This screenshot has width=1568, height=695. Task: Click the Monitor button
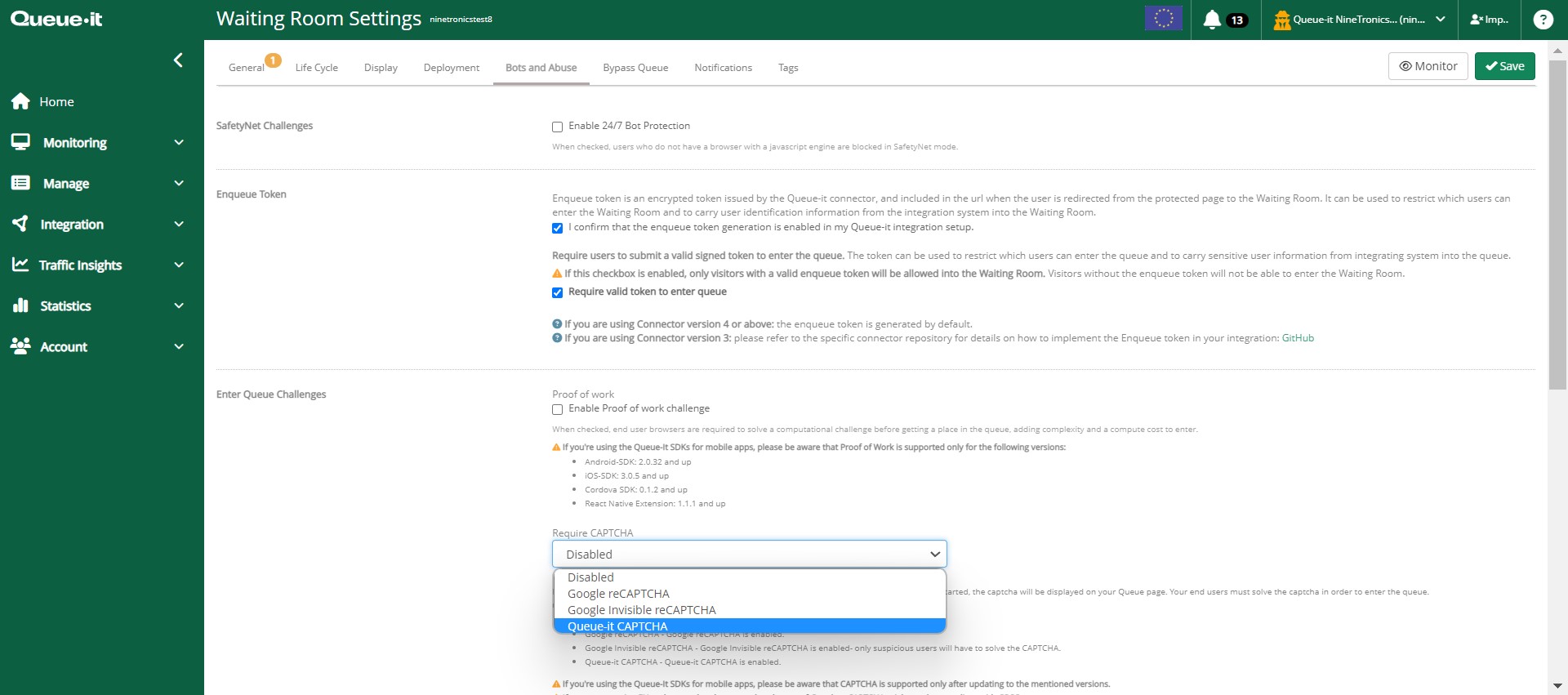click(1428, 66)
